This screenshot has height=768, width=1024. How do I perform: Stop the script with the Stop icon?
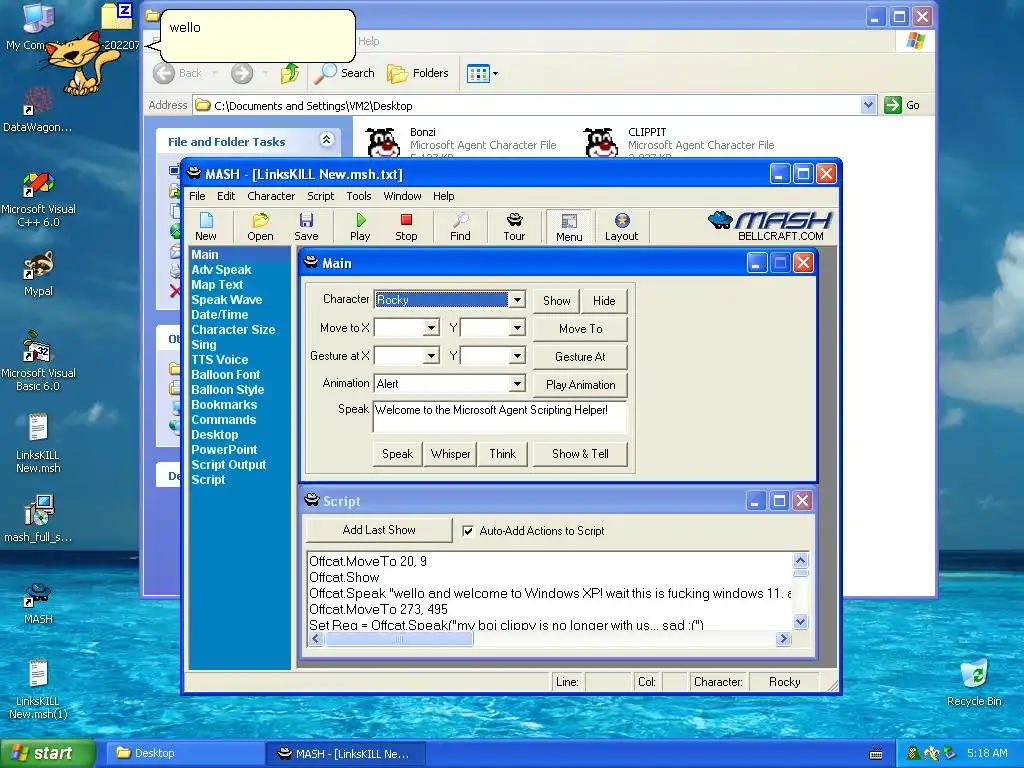[x=406, y=226]
